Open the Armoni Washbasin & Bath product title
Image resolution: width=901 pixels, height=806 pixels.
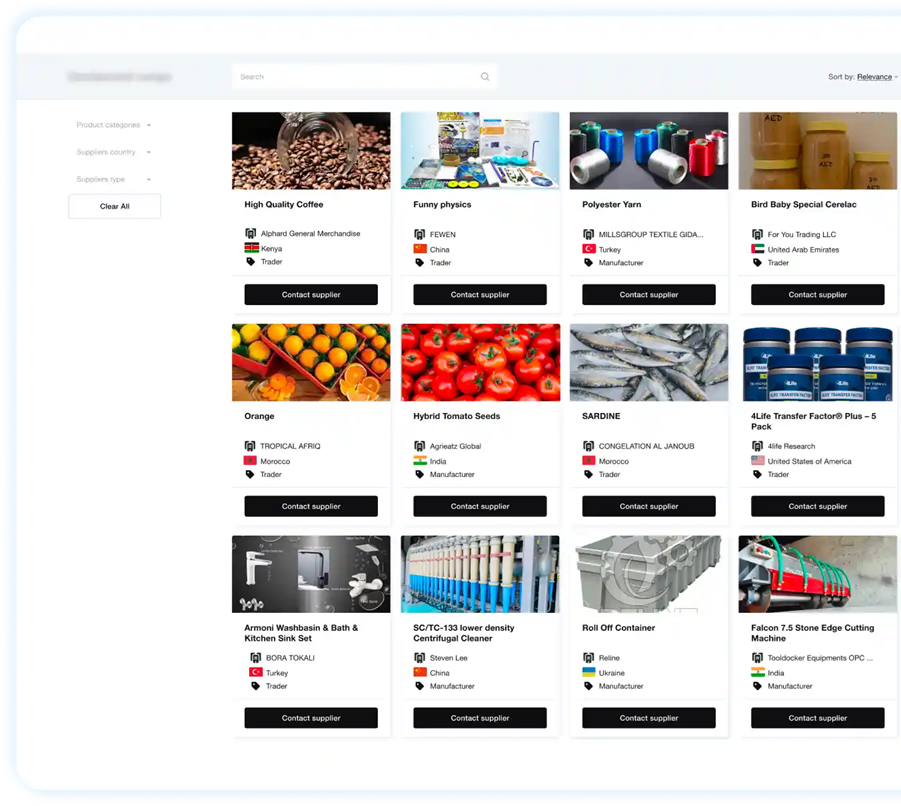[x=301, y=633]
